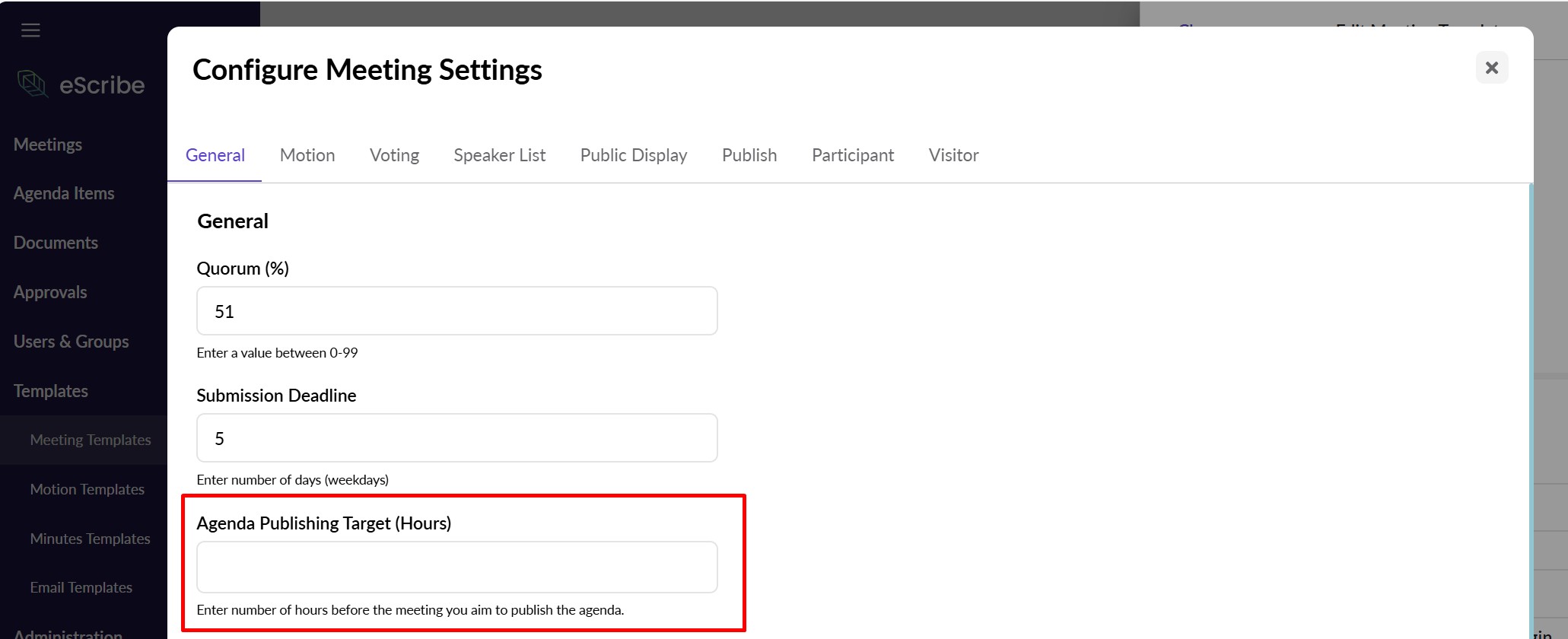Image resolution: width=1568 pixels, height=639 pixels.
Task: Close the Configure Meeting Settings dialog
Action: tap(1491, 68)
